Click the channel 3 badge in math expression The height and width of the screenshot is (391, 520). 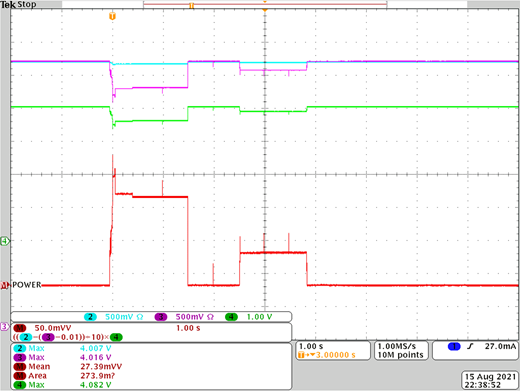click(x=48, y=337)
